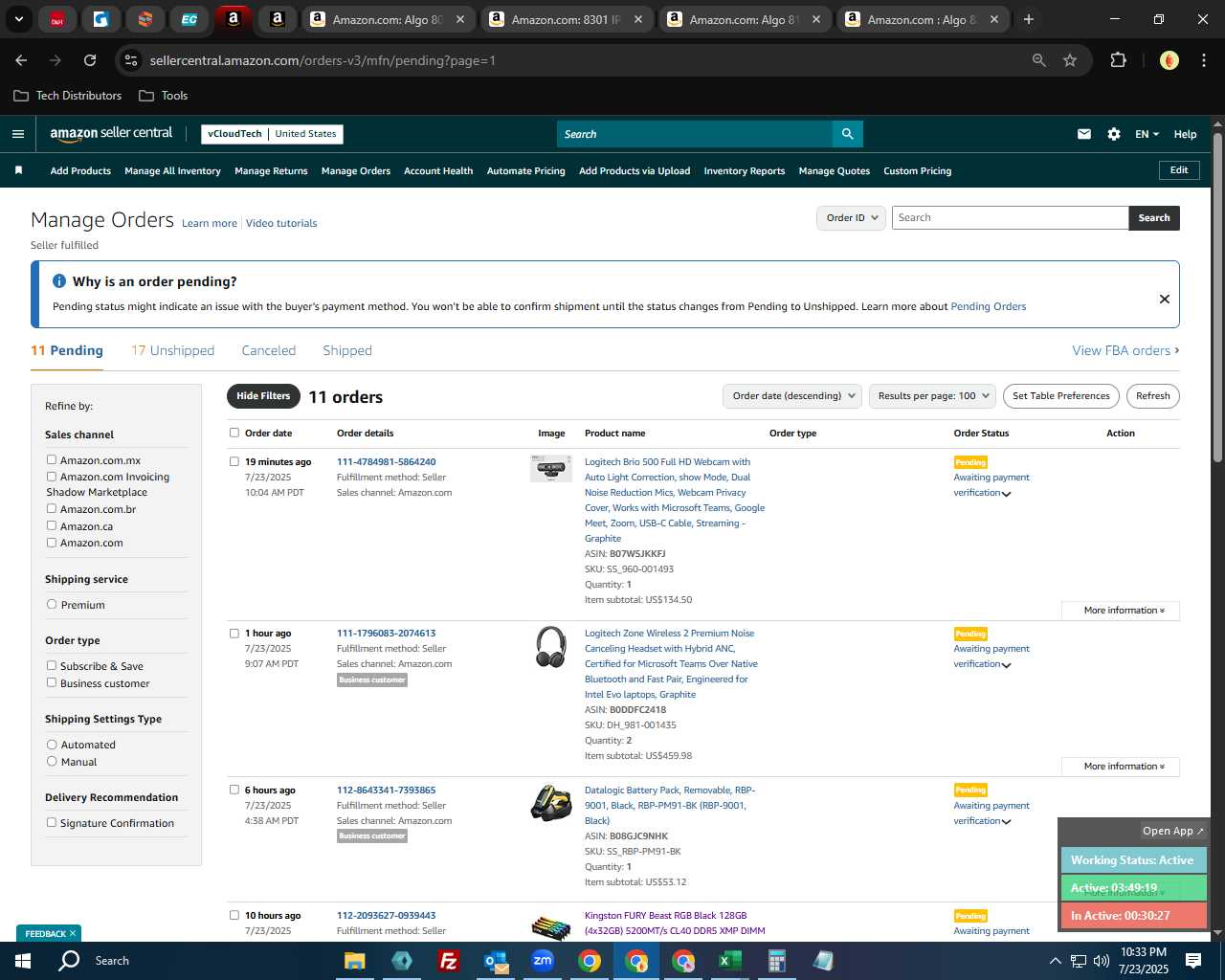Click the browser zoom magnifier icon
This screenshot has width=1225, height=980.
point(1038,60)
